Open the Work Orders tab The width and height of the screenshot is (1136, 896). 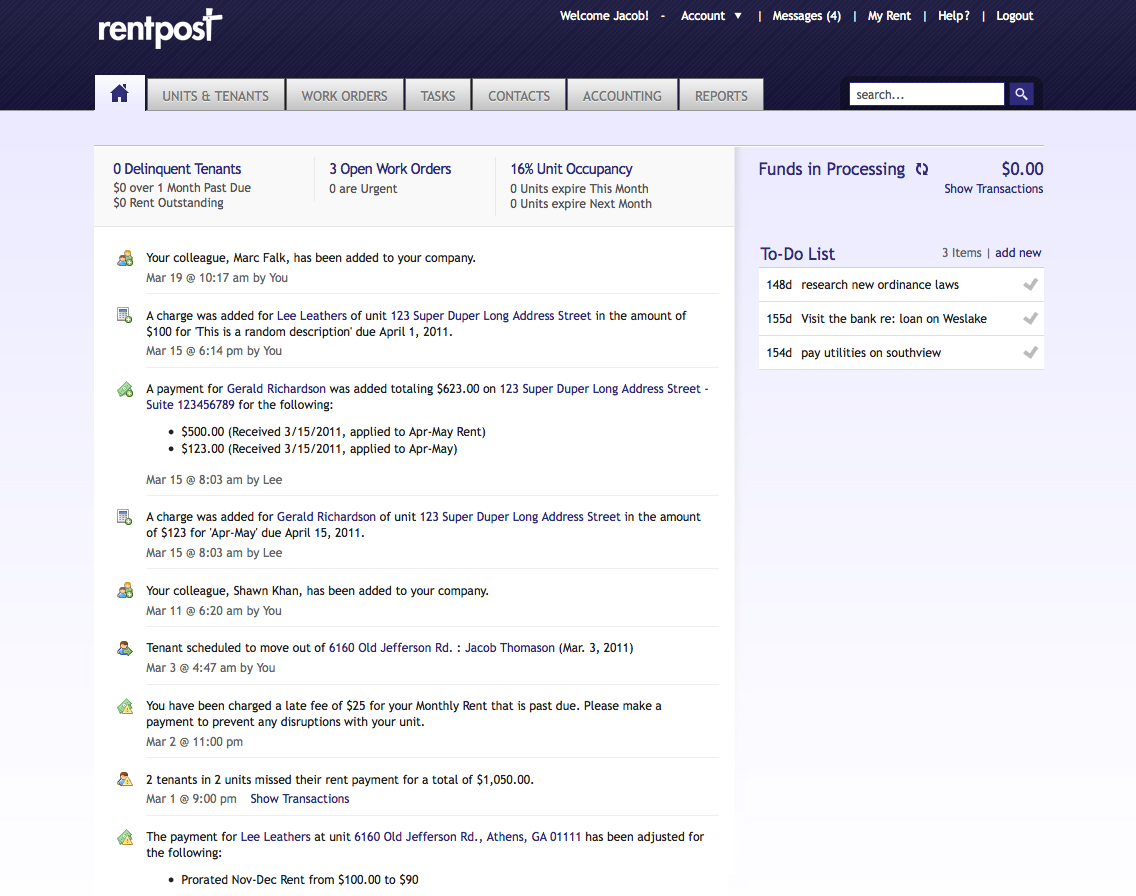point(344,96)
